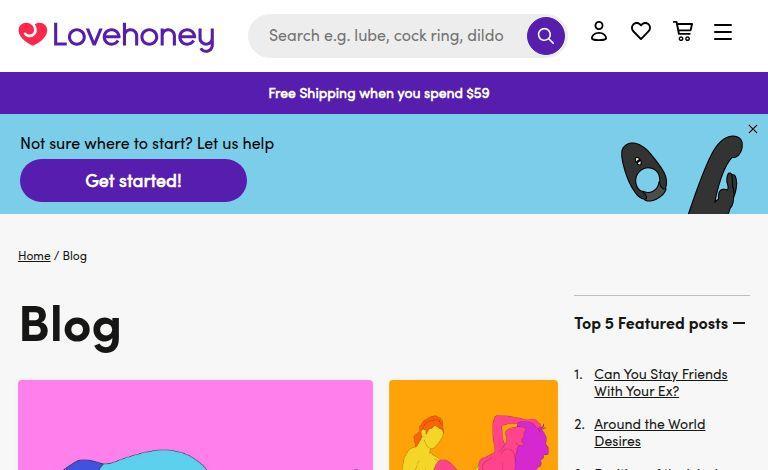Screen dimensions: 768x470
Task: Click the Blog breadcrumb item
Action: click(75, 256)
